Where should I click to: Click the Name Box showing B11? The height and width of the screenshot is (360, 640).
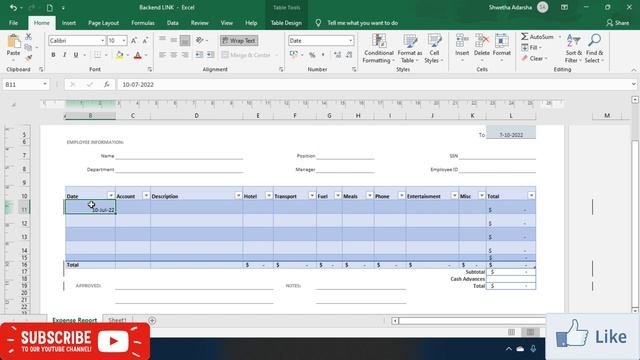[25, 84]
